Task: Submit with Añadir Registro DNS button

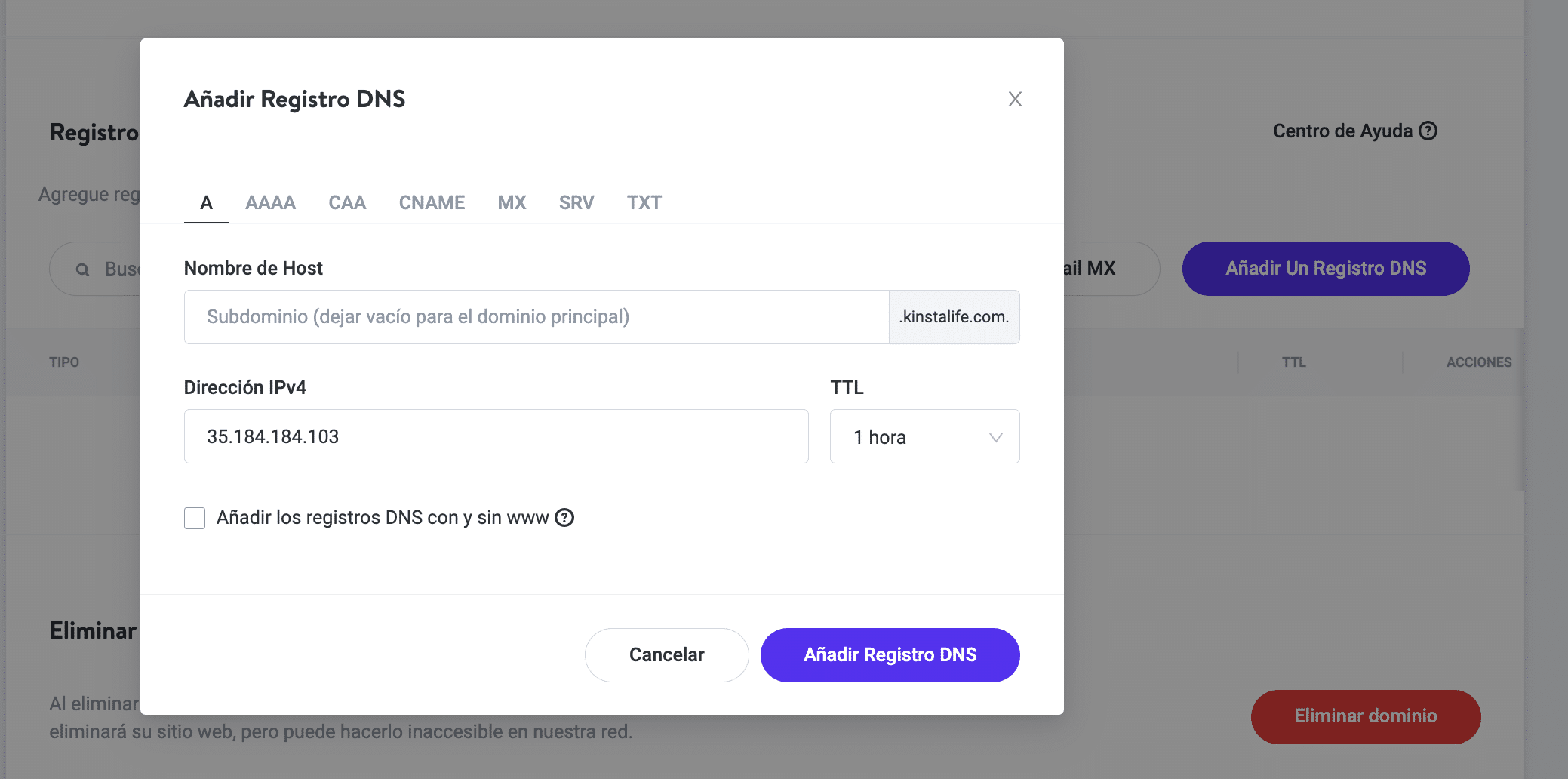Action: click(890, 654)
